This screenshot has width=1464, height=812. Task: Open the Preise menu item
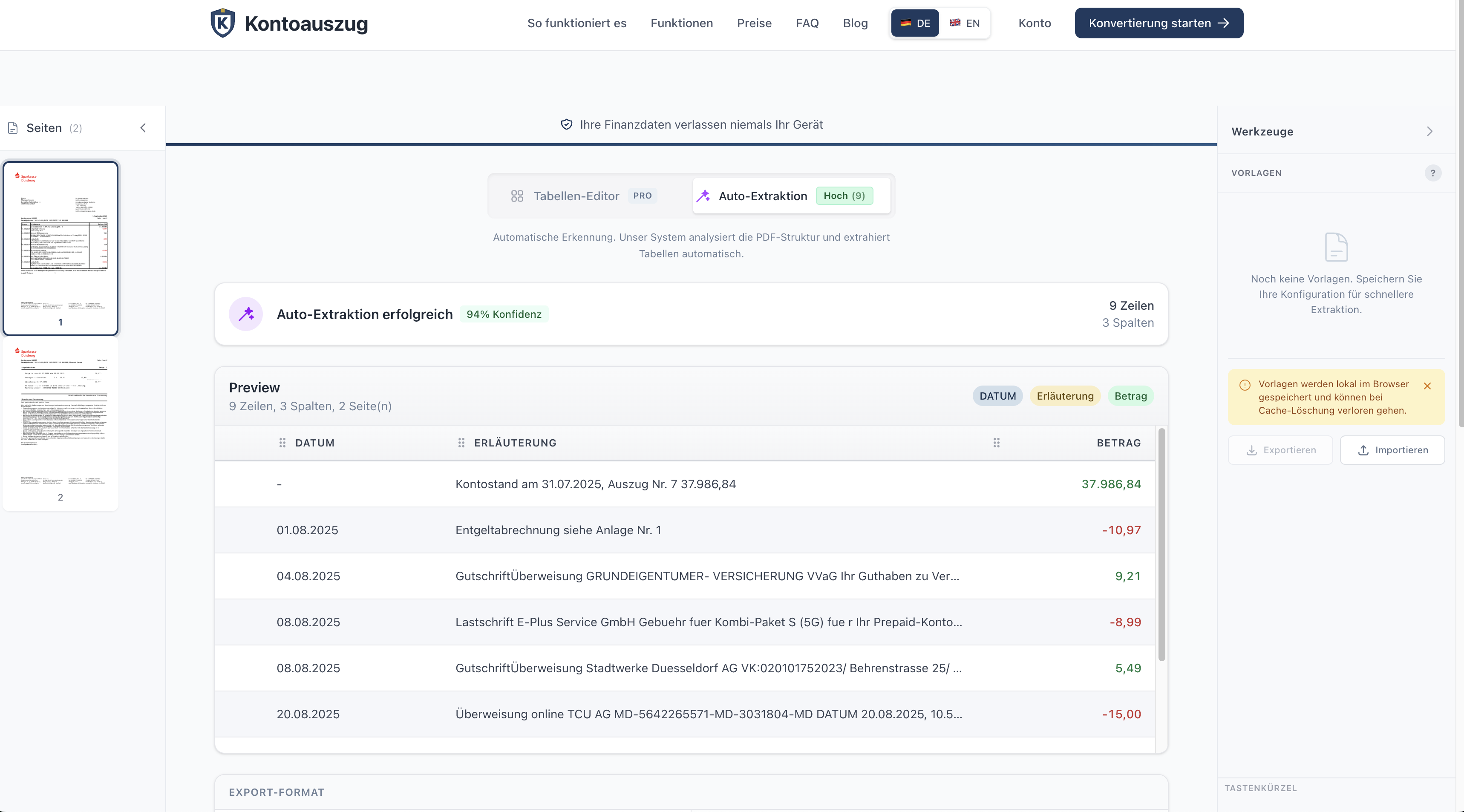[754, 23]
